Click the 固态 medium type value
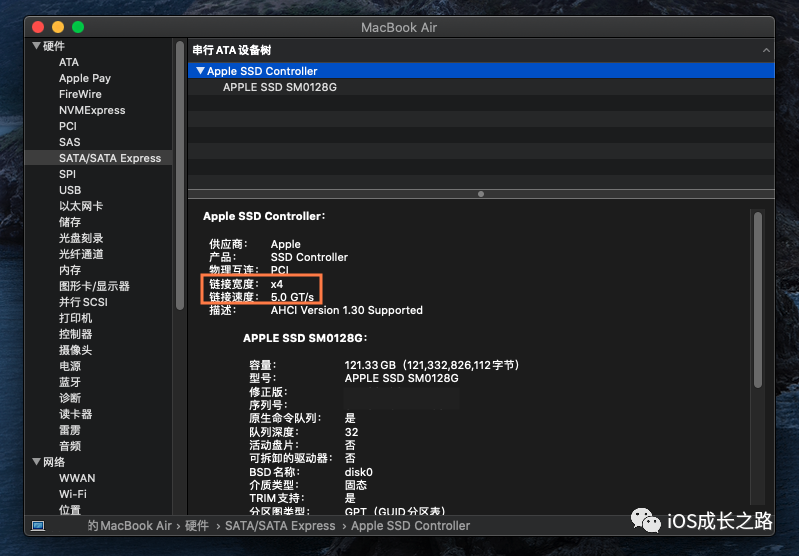 [356, 485]
